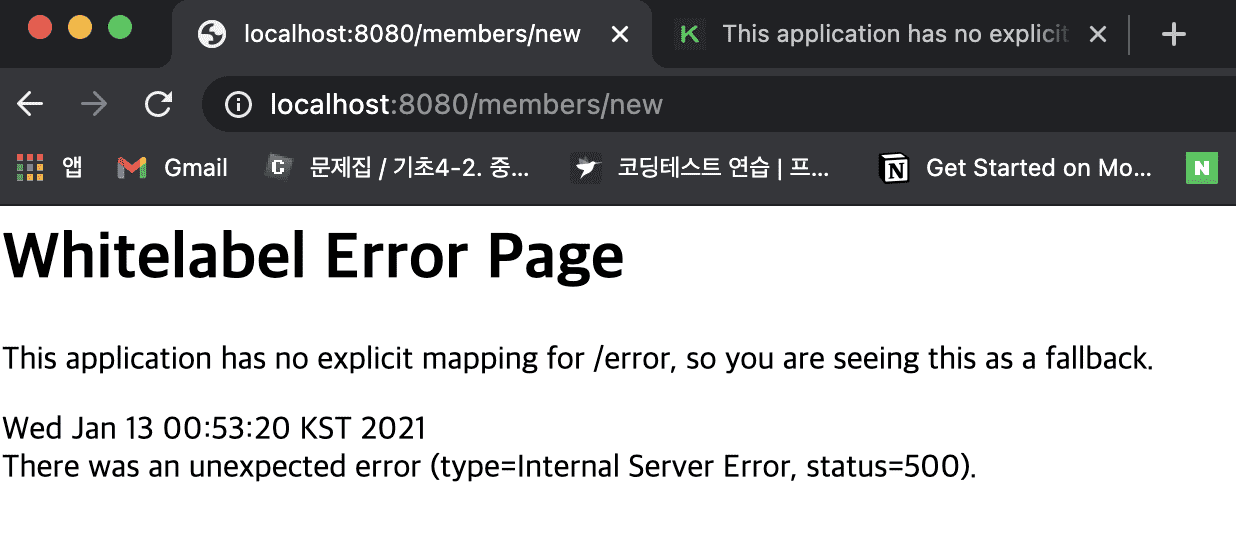Close the 'This application has no explicit' tab
Screen dimensions: 1236x538
tap(1097, 34)
